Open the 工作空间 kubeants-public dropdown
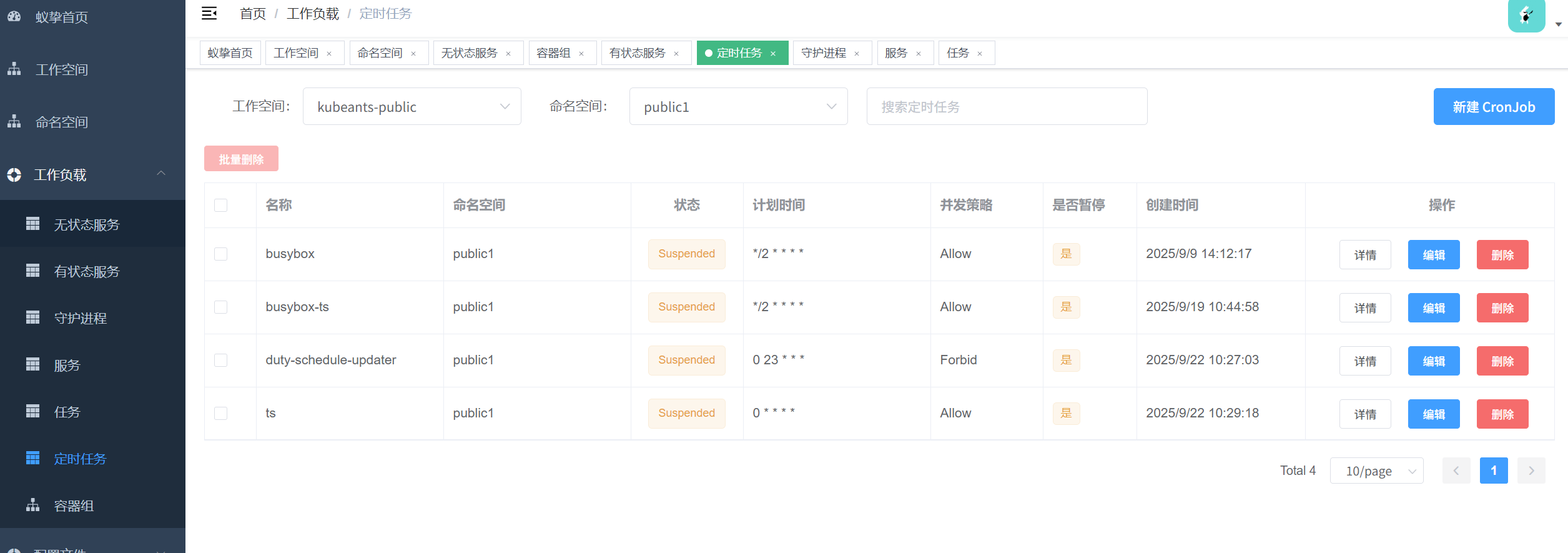This screenshot has width=1568, height=553. 412,107
